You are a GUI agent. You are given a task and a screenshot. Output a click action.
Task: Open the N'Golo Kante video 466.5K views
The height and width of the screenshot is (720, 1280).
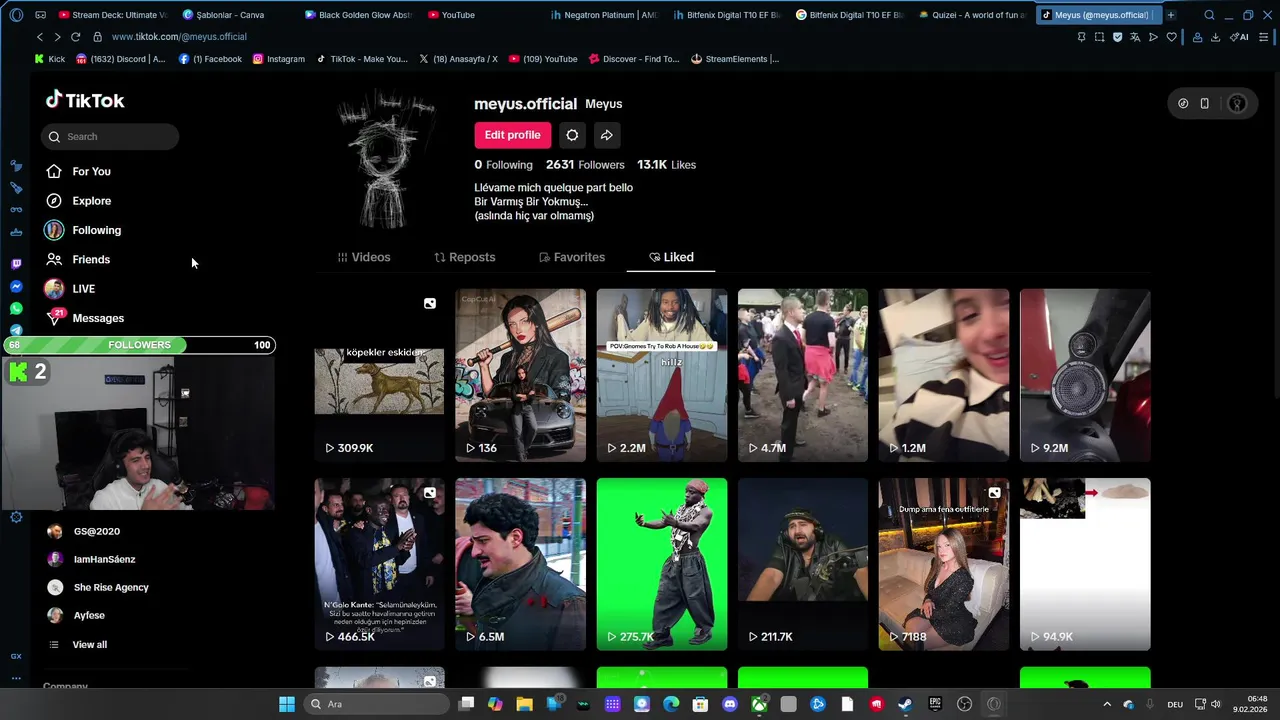[379, 564]
